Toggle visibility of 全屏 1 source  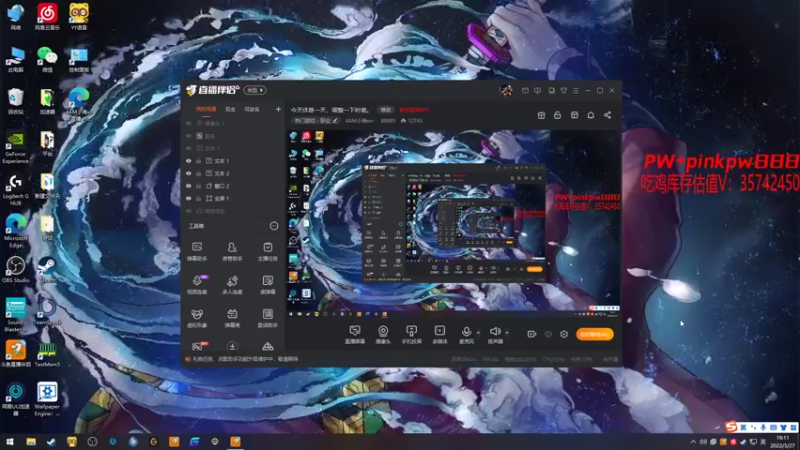(x=189, y=198)
